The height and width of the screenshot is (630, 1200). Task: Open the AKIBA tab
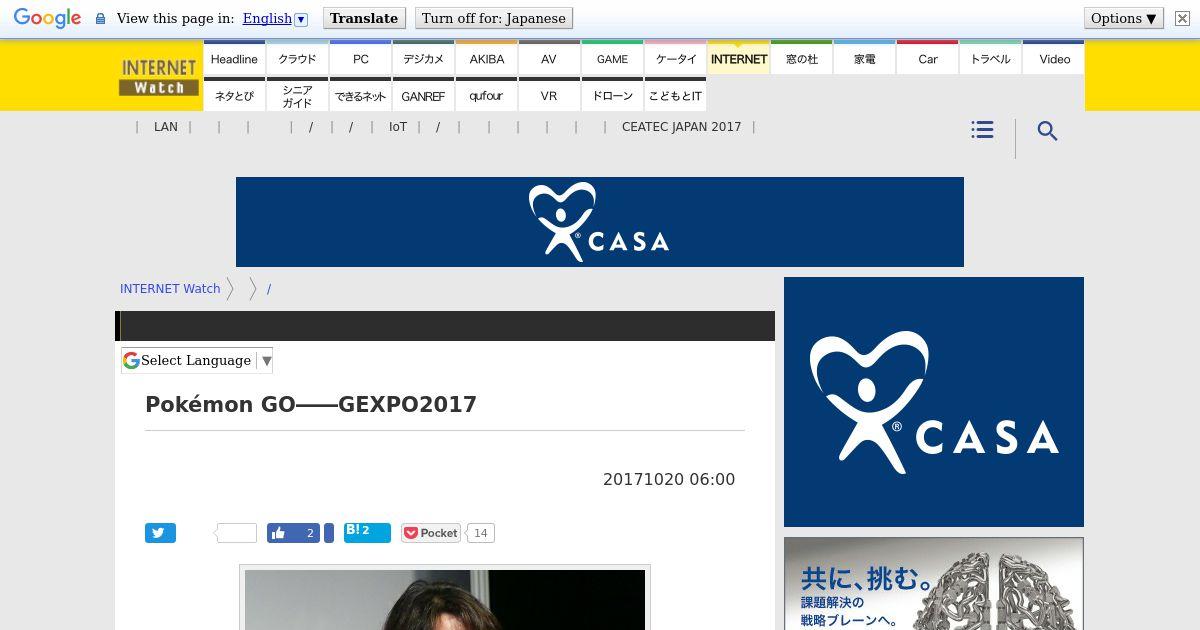point(486,58)
